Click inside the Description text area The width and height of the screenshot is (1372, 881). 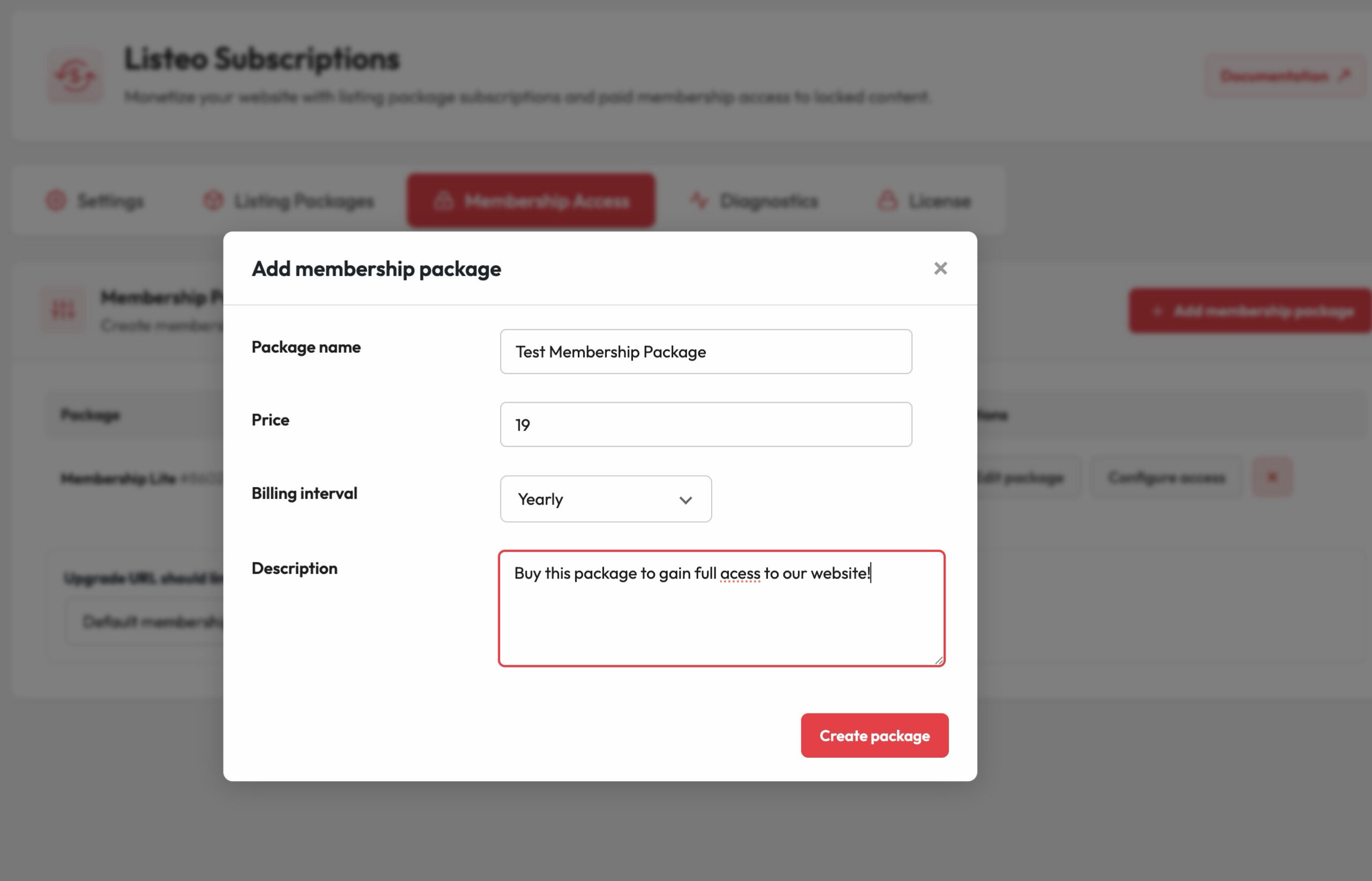(x=721, y=609)
